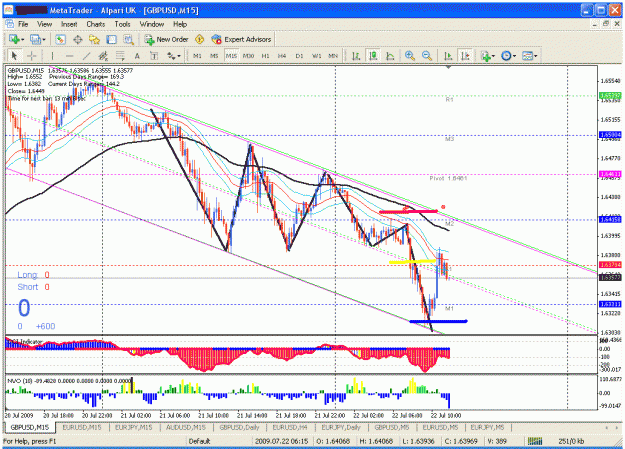Screen dimensions: 625x449
Task: Toggle the Expert Advisors button
Action: [241, 39]
